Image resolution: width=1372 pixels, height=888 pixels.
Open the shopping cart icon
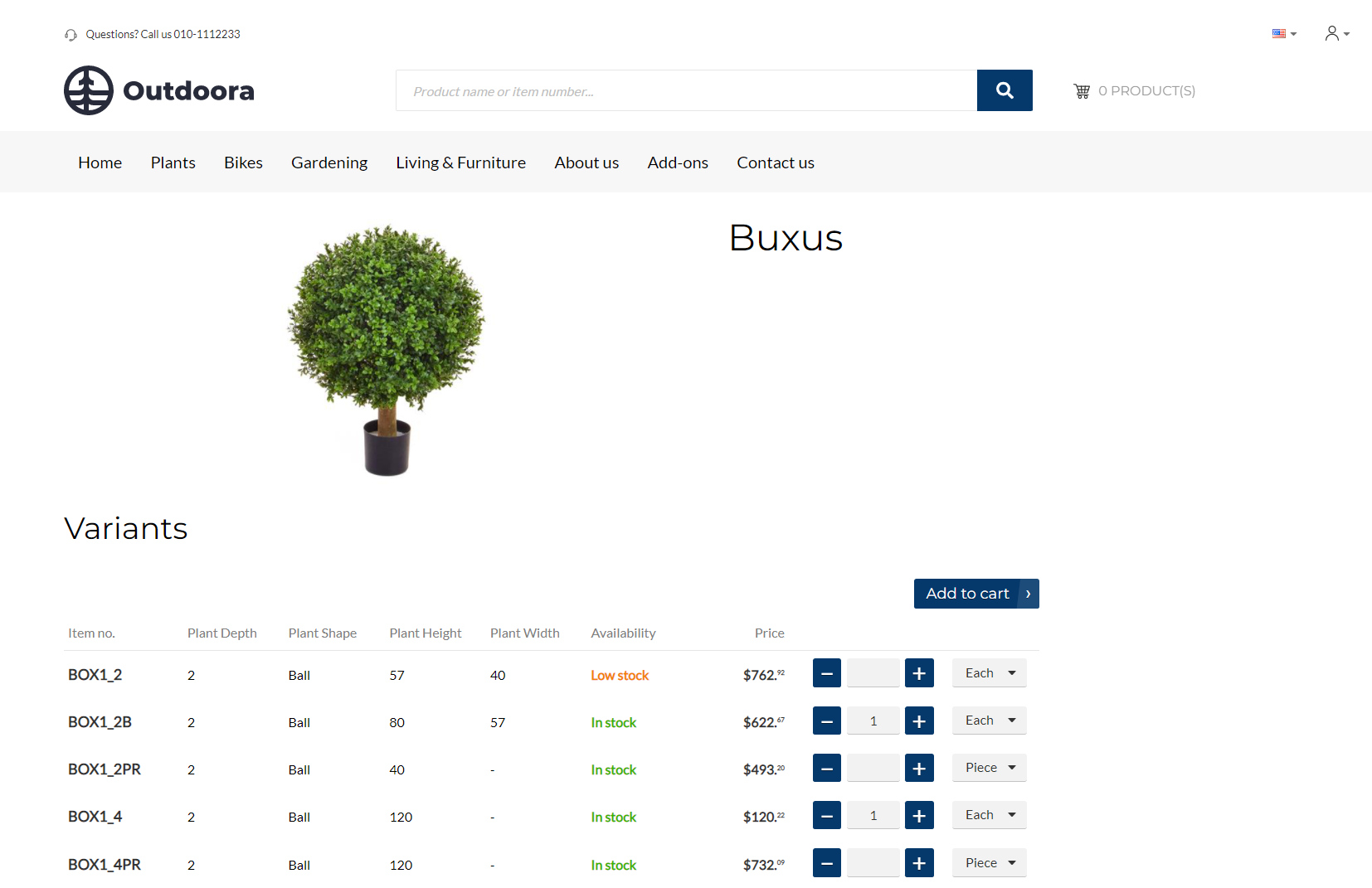[x=1082, y=91]
